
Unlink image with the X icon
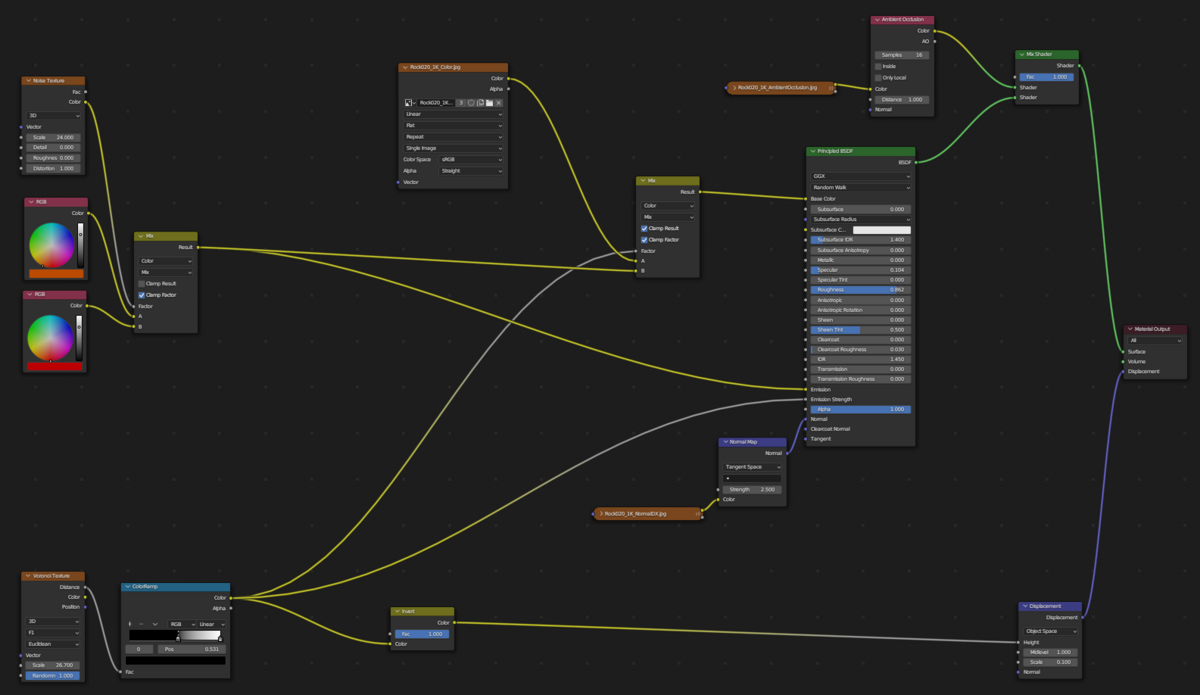tap(498, 103)
